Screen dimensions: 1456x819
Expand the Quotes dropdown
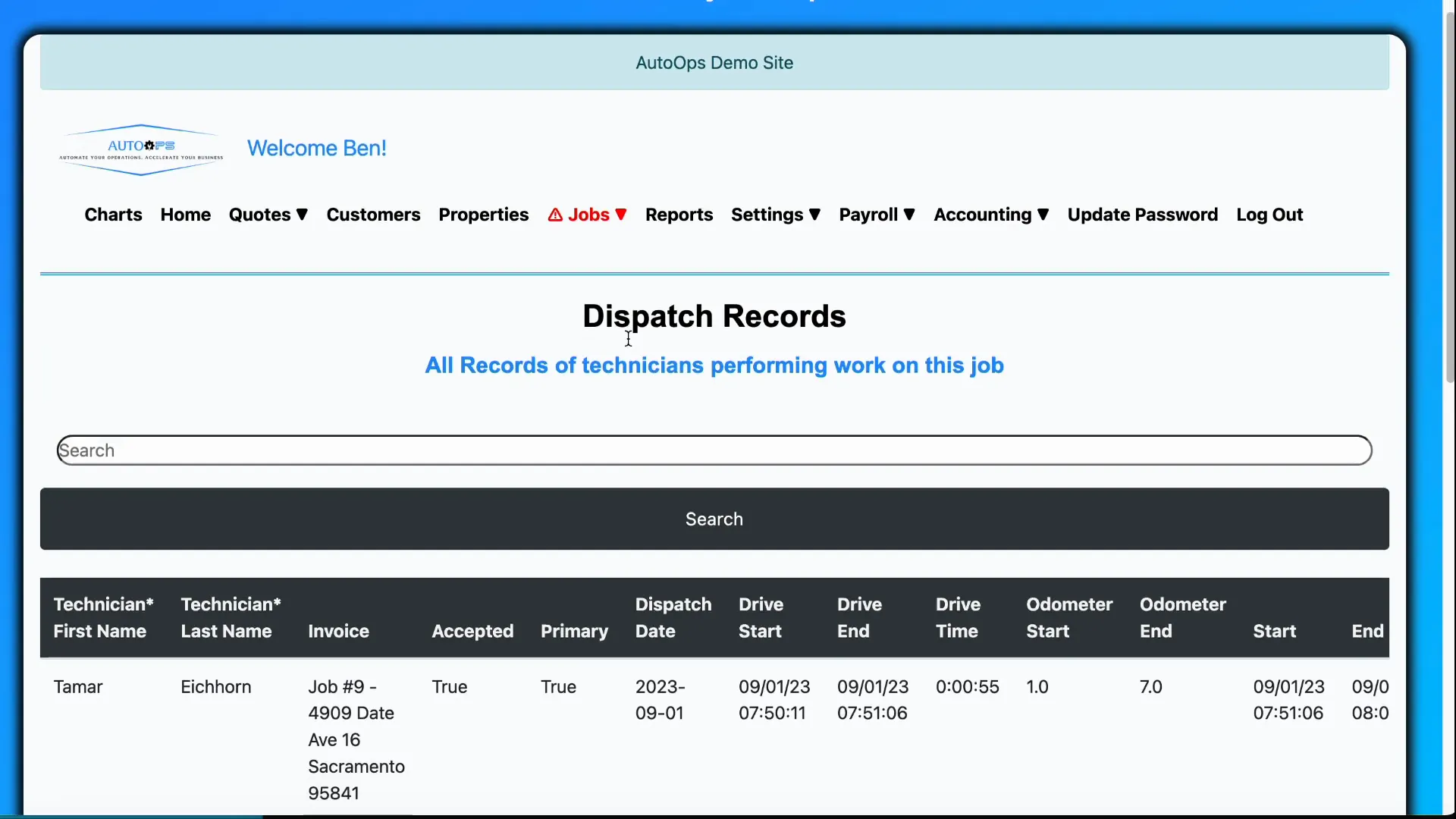click(268, 215)
